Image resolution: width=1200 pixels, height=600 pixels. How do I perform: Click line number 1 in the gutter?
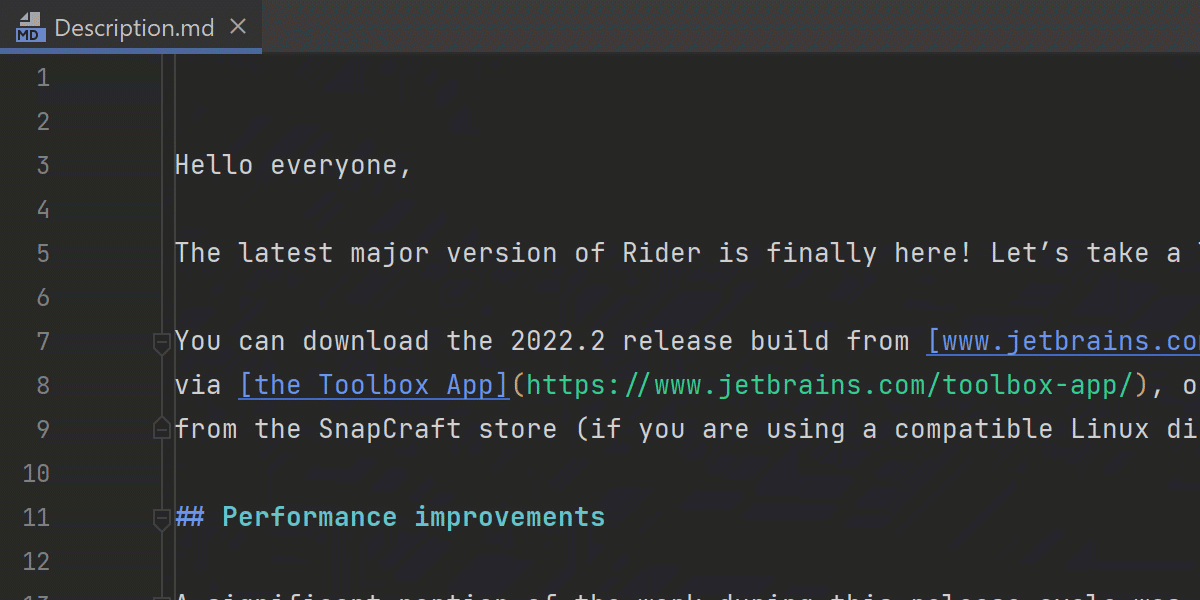(x=42, y=78)
